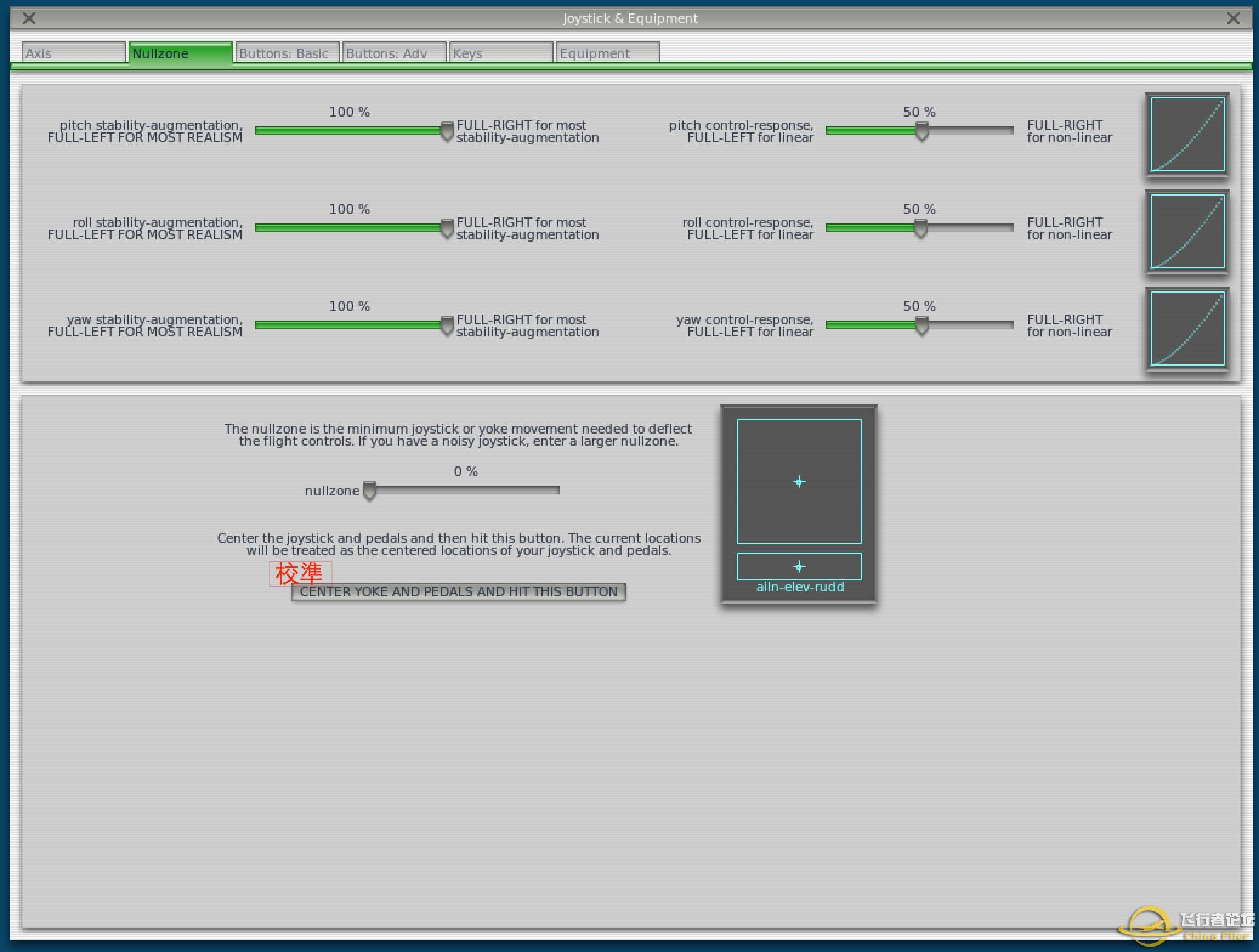Close the window with the left X icon
1259x952 pixels.
pyautogui.click(x=29, y=18)
